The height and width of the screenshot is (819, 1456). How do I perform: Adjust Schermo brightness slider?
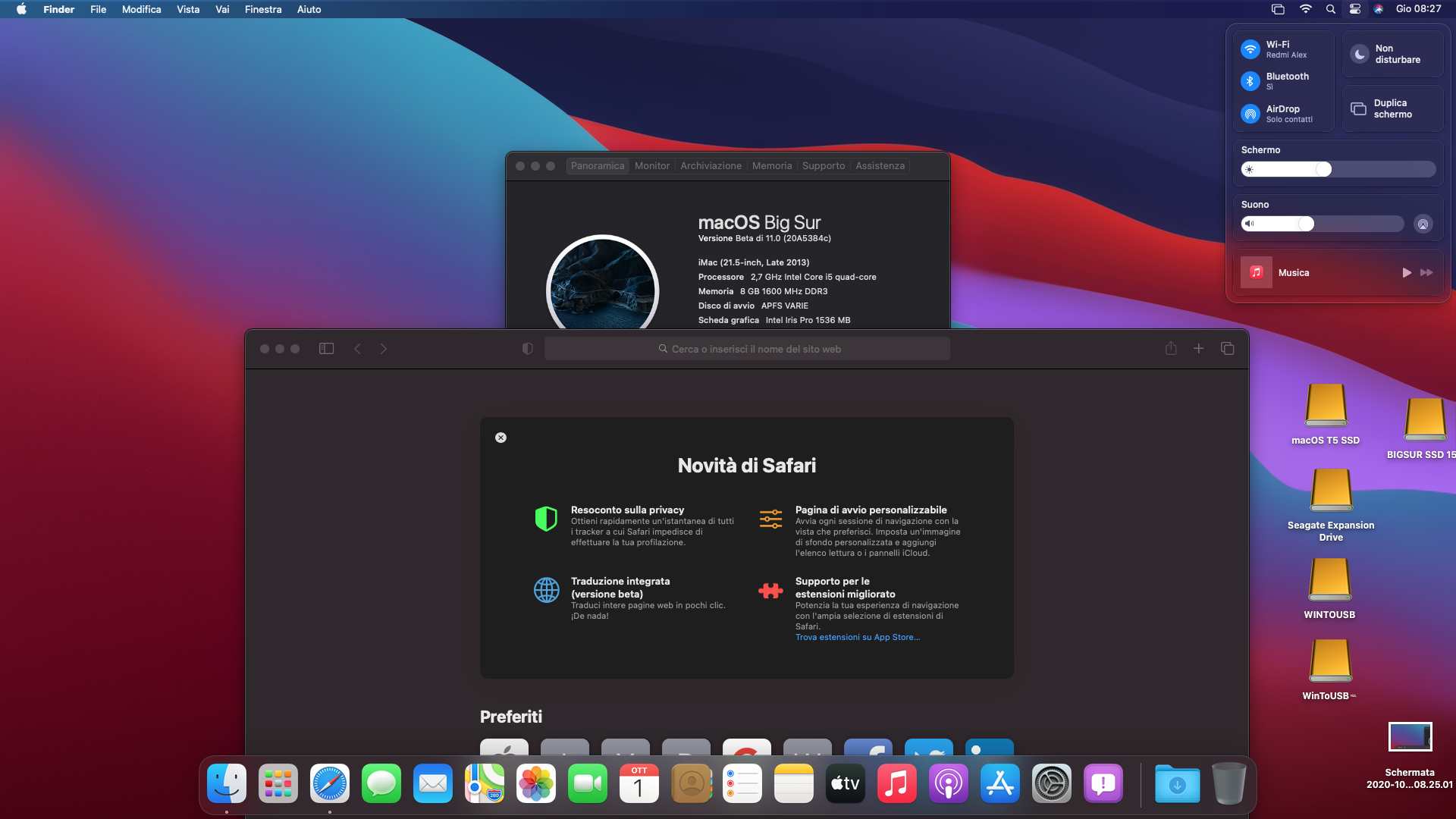click(1338, 169)
